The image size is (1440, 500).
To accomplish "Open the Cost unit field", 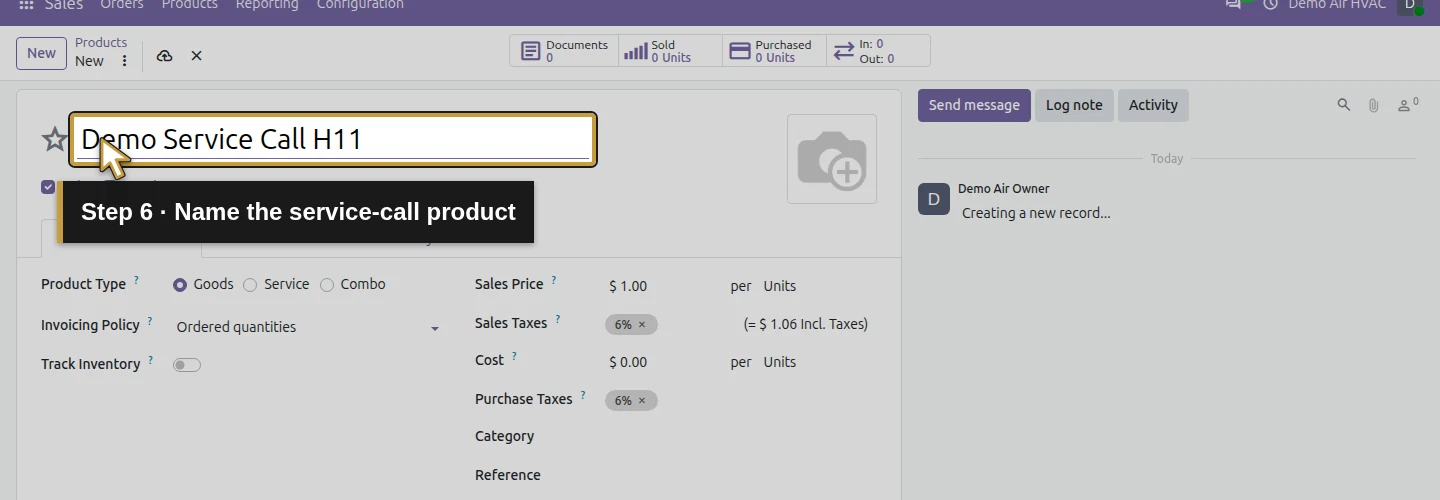I will (780, 362).
